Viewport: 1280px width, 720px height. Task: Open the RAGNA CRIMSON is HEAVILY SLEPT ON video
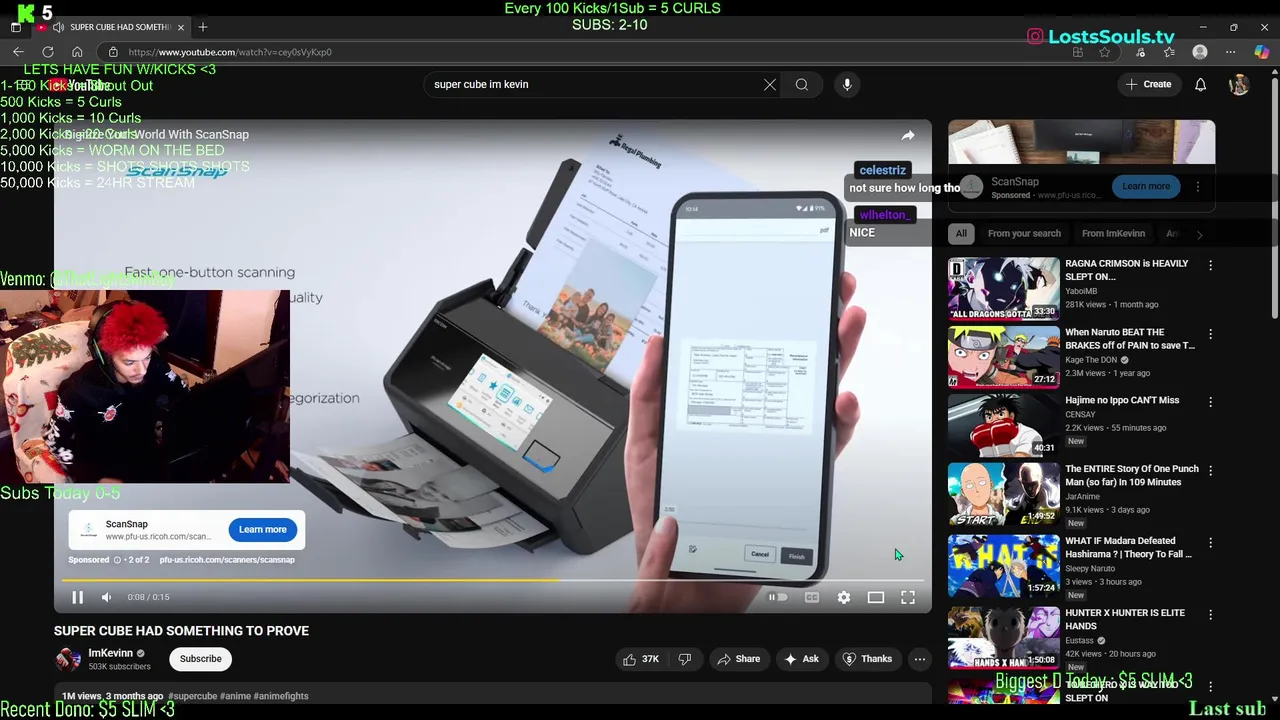click(x=1126, y=270)
